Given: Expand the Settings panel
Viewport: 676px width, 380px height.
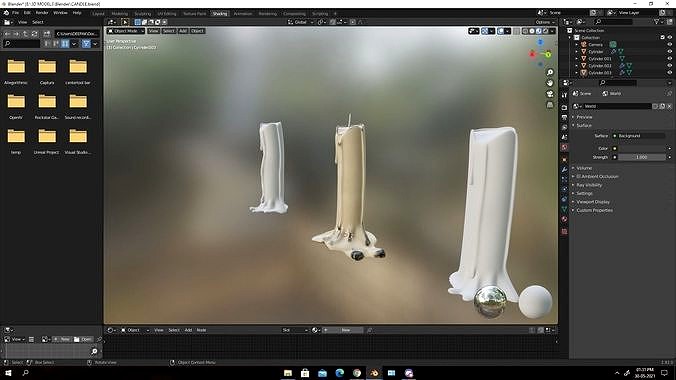Looking at the screenshot, I should click(585, 193).
